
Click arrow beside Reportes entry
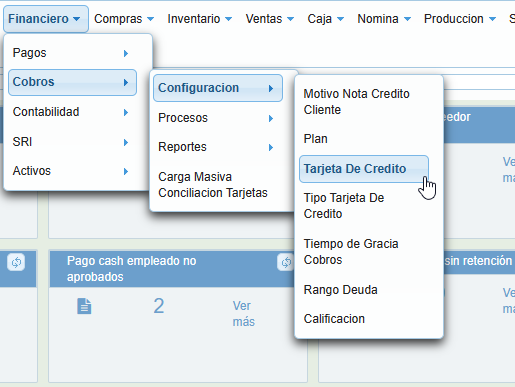(271, 148)
